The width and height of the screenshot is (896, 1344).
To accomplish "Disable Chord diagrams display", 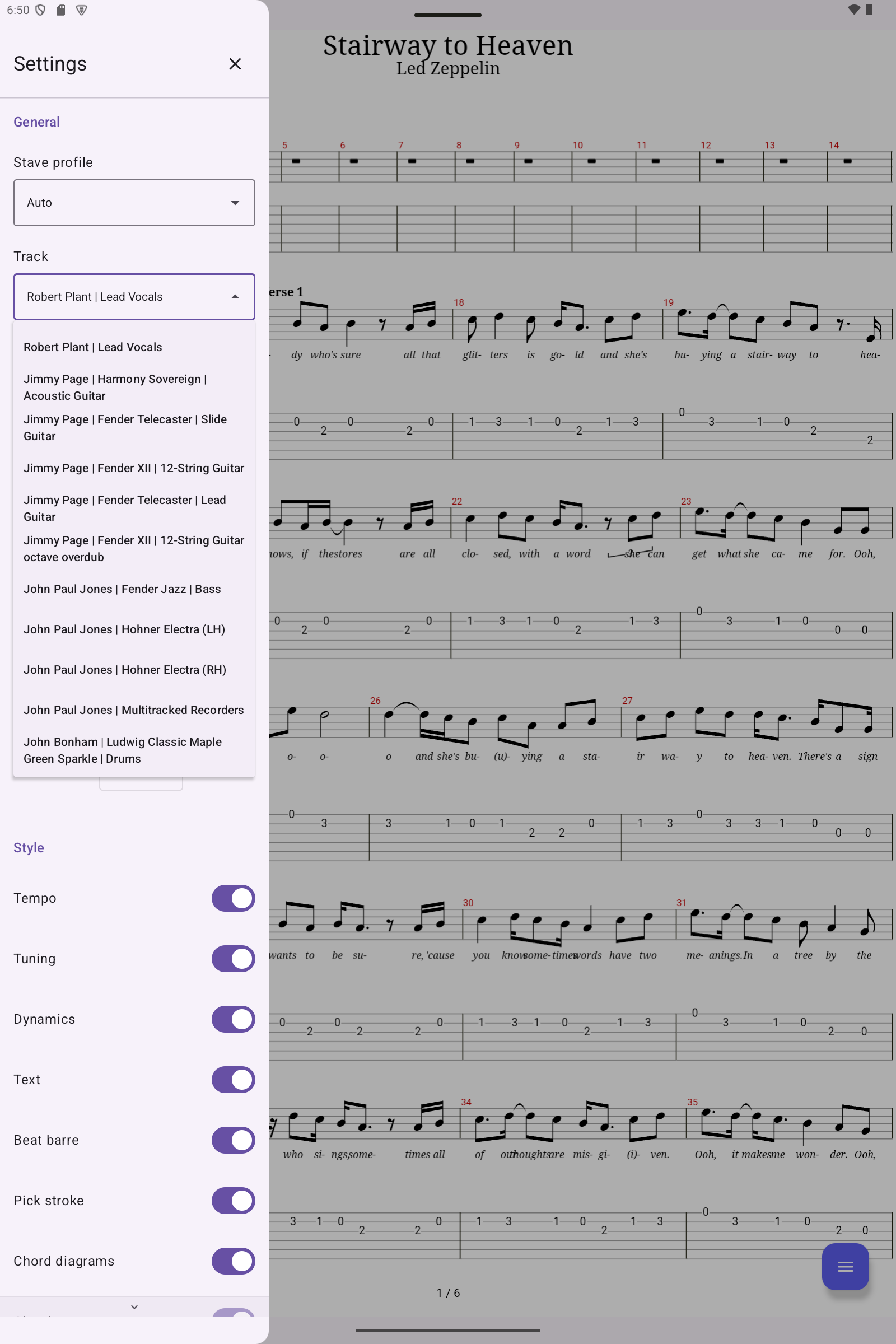I will 232,1261.
